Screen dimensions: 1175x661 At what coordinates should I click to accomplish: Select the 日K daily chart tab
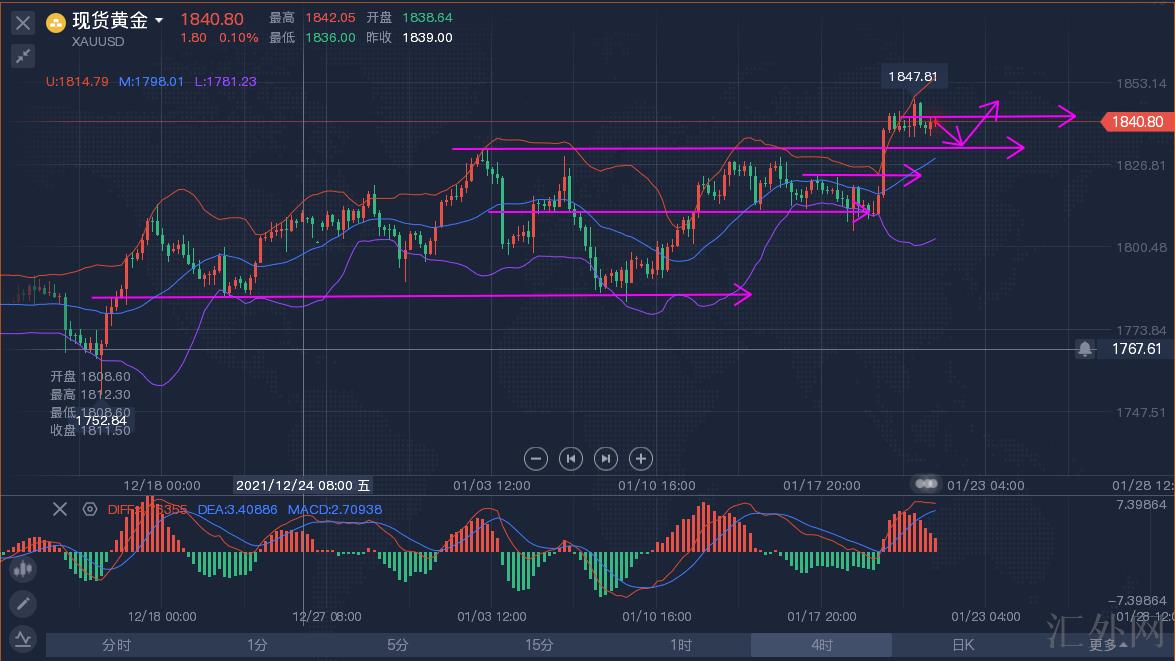tap(962, 645)
